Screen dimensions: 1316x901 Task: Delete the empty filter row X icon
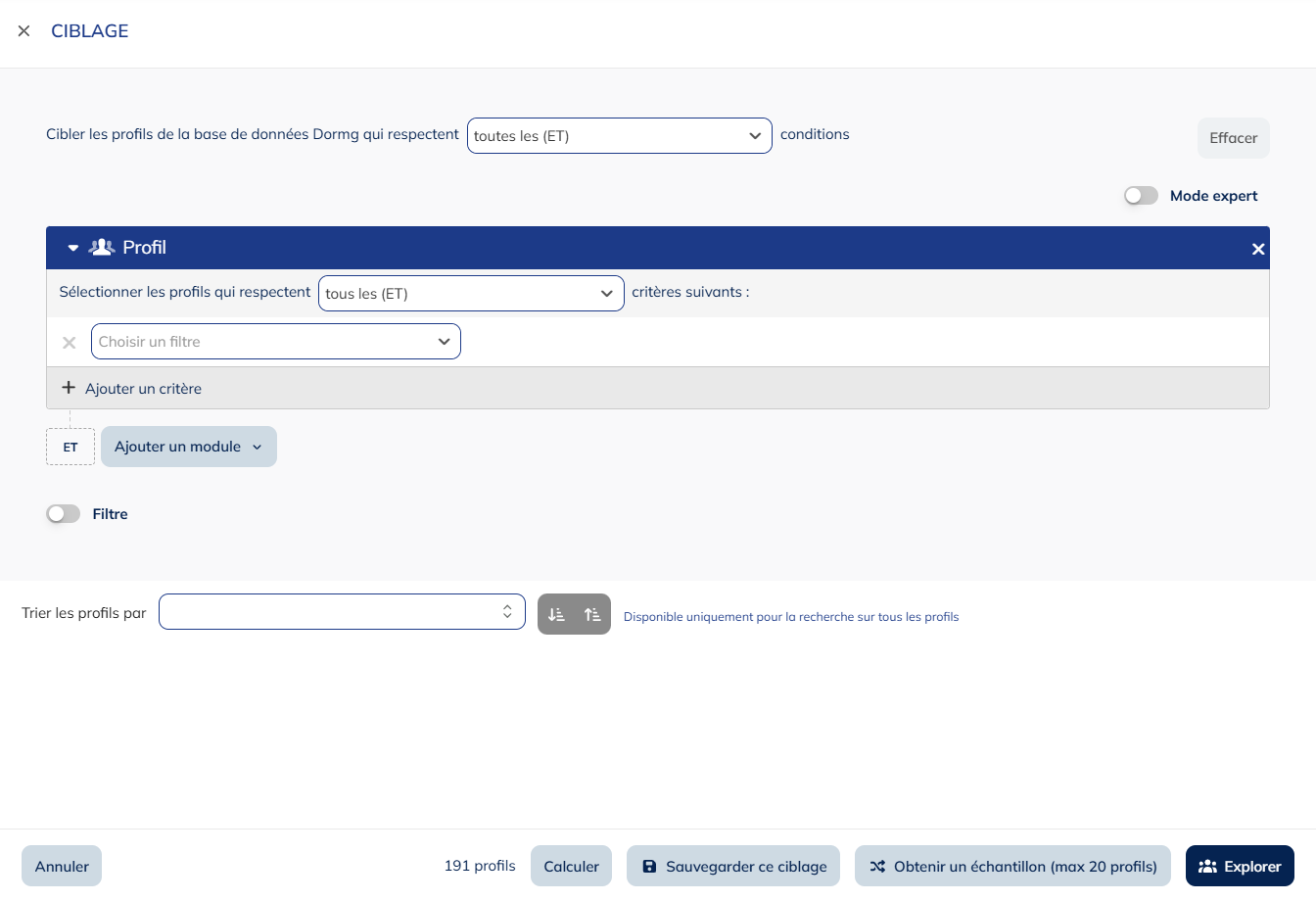pos(70,343)
